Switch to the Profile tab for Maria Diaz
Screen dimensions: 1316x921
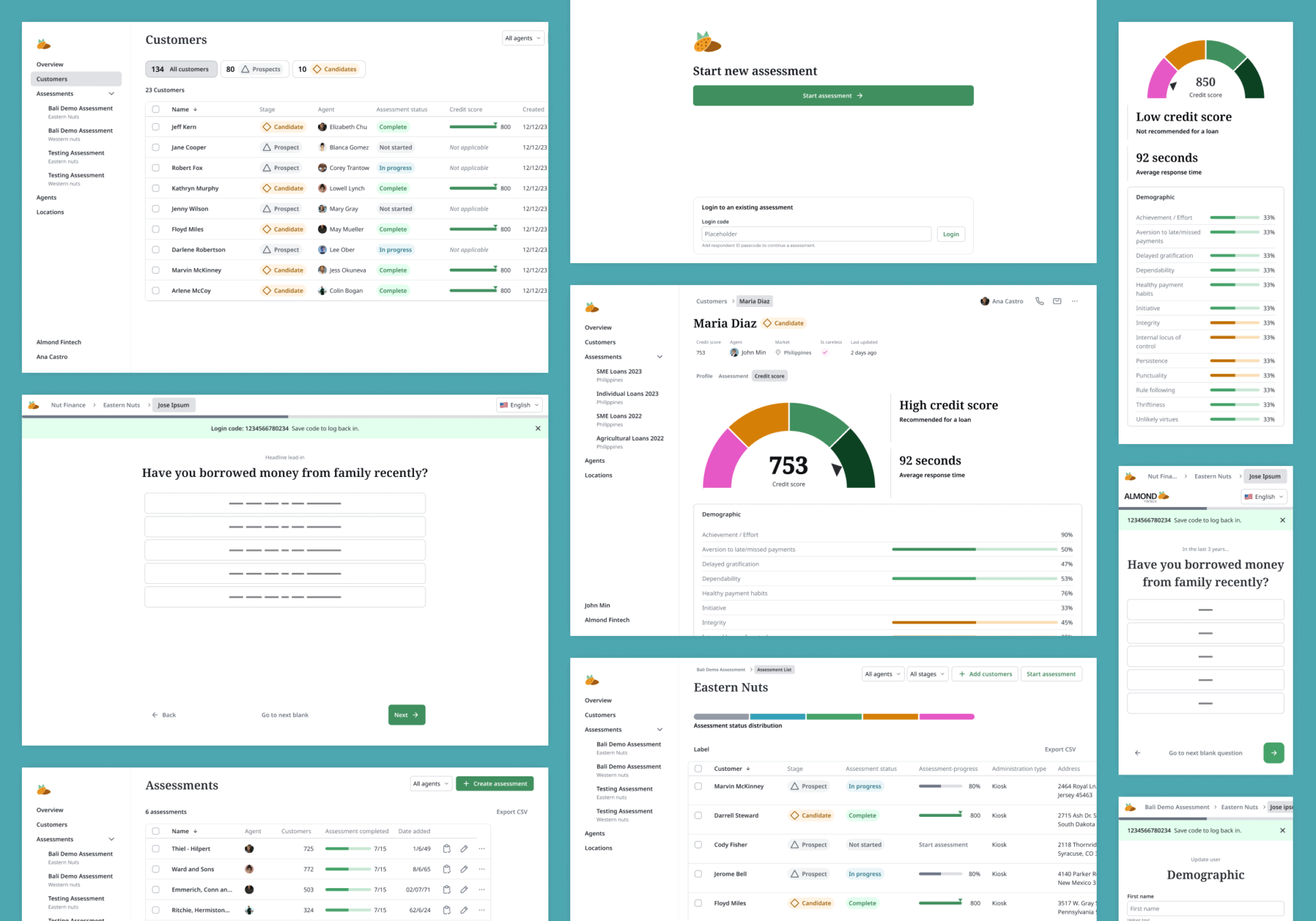pyautogui.click(x=704, y=376)
